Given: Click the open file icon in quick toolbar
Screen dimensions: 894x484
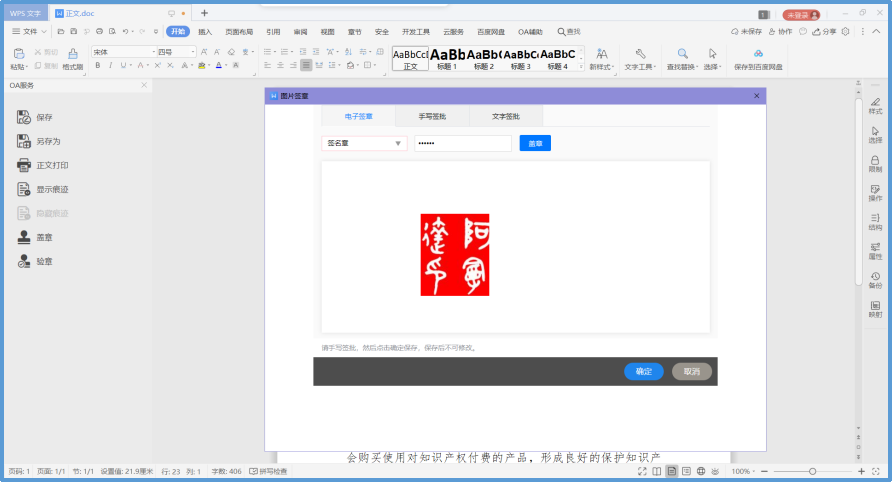Looking at the screenshot, I should pyautogui.click(x=61, y=31).
